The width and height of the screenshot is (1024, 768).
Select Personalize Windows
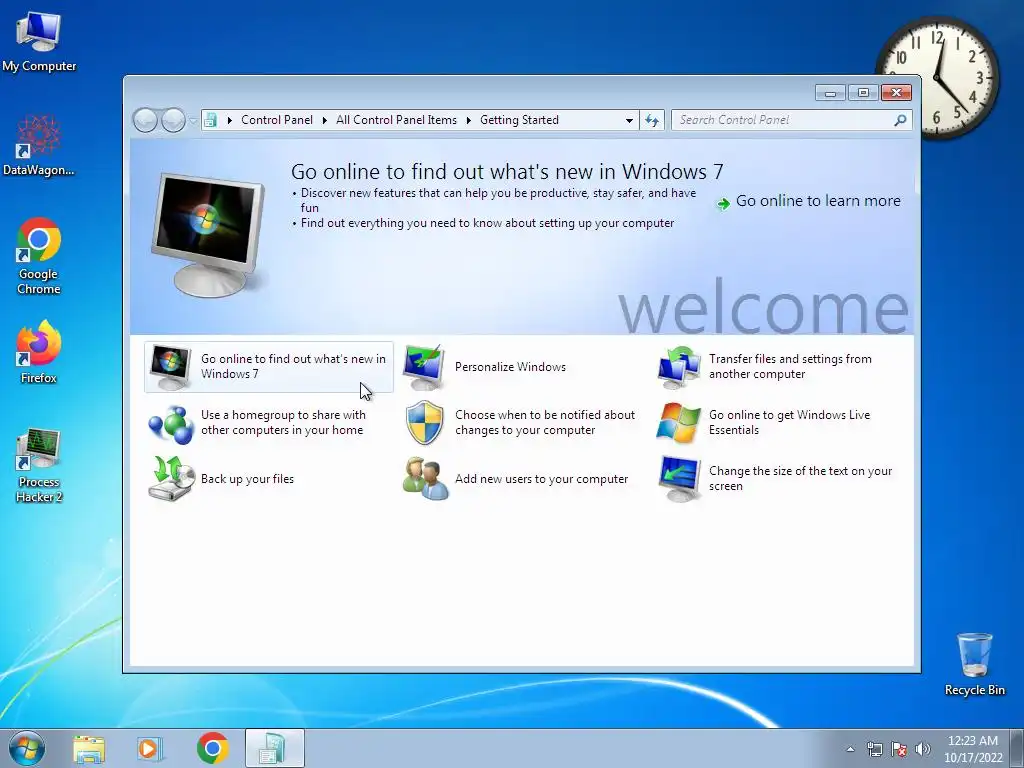click(510, 367)
